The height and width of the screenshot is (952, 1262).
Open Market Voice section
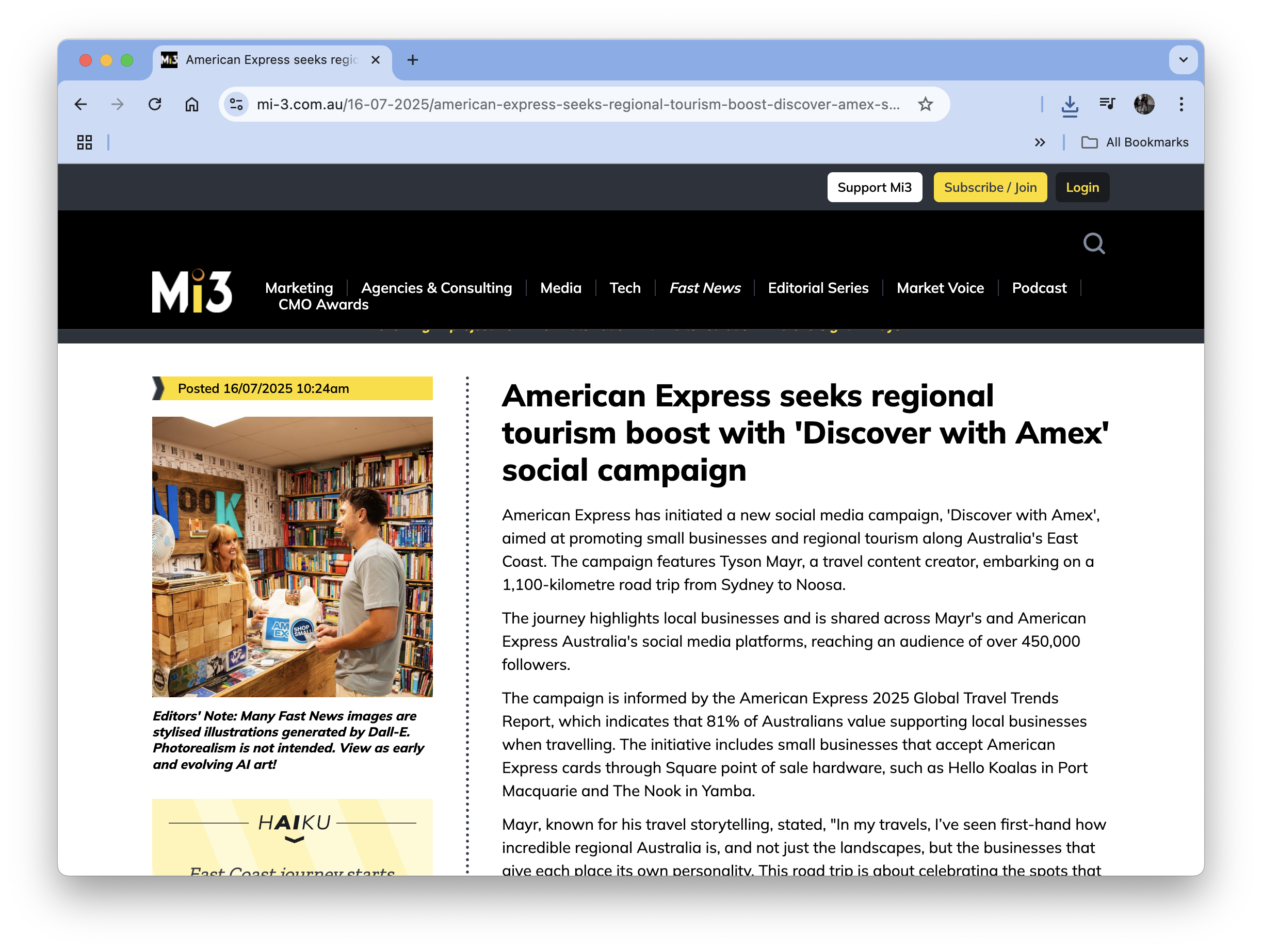(x=940, y=288)
